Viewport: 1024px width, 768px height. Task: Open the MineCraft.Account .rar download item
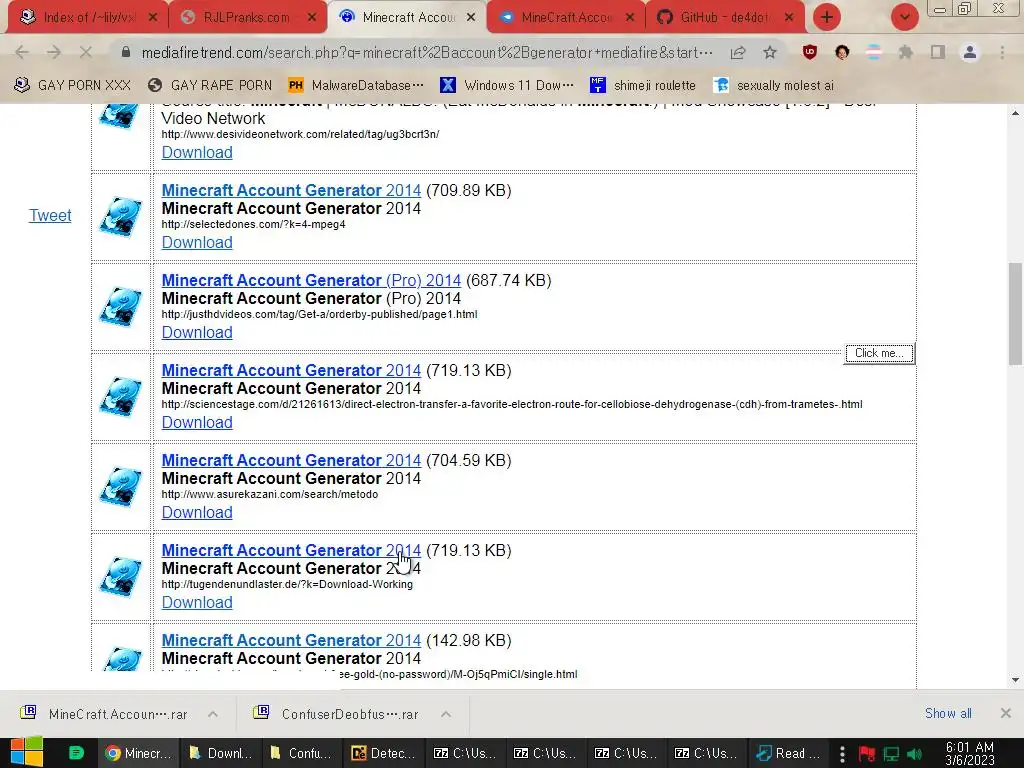(104, 714)
